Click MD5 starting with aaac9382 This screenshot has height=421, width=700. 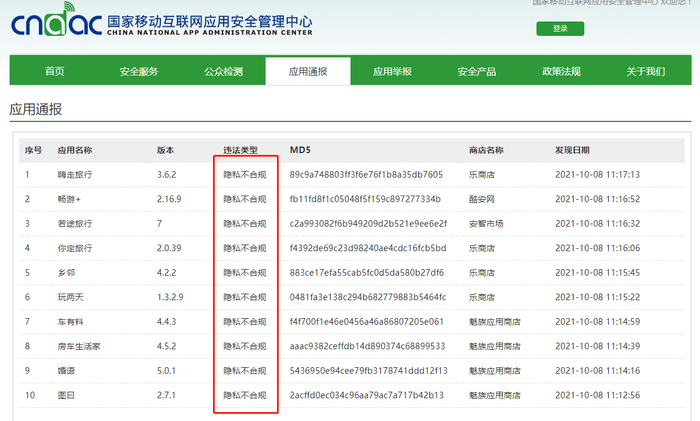click(367, 346)
